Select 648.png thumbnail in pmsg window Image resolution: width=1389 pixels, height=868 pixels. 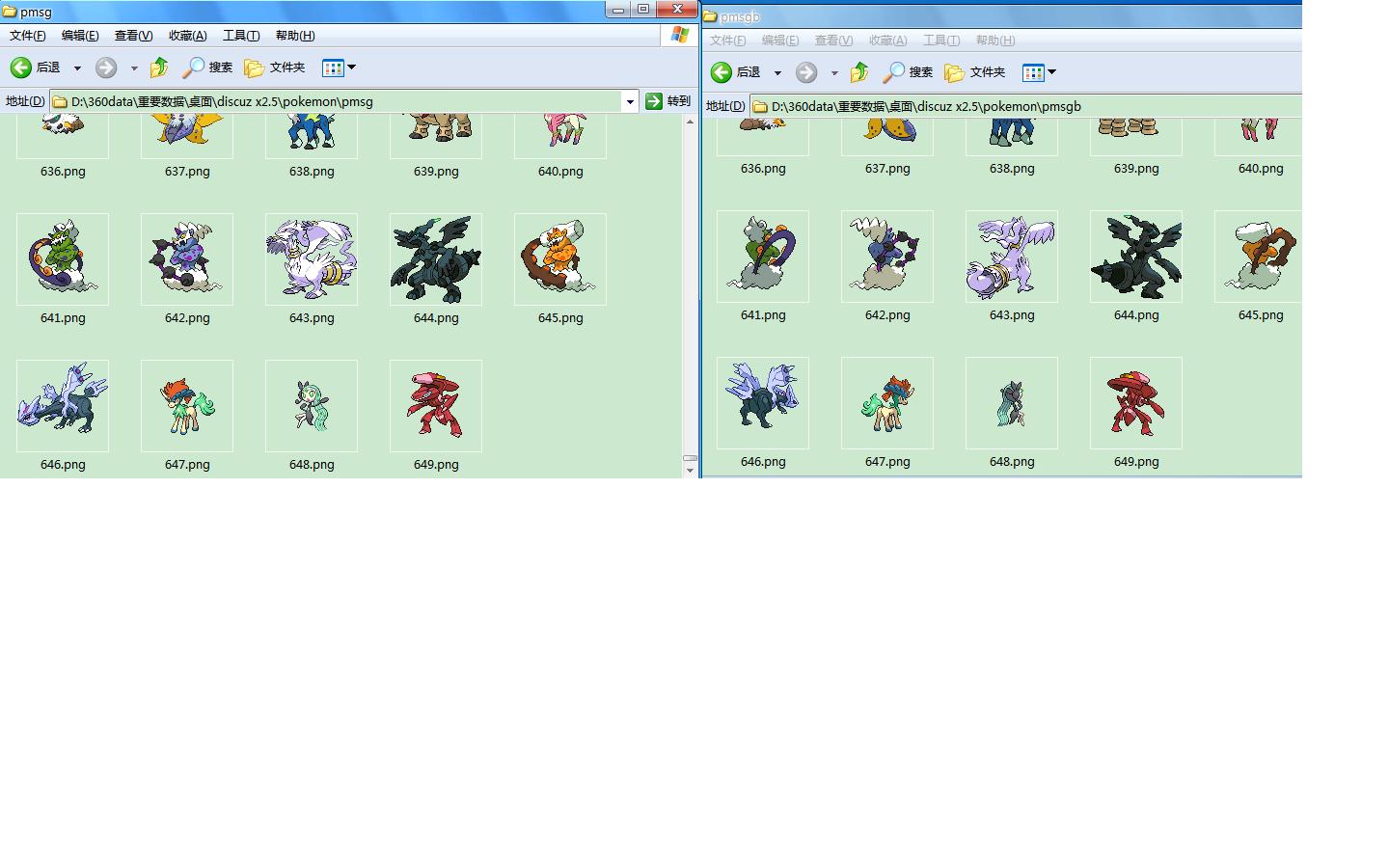pos(312,406)
